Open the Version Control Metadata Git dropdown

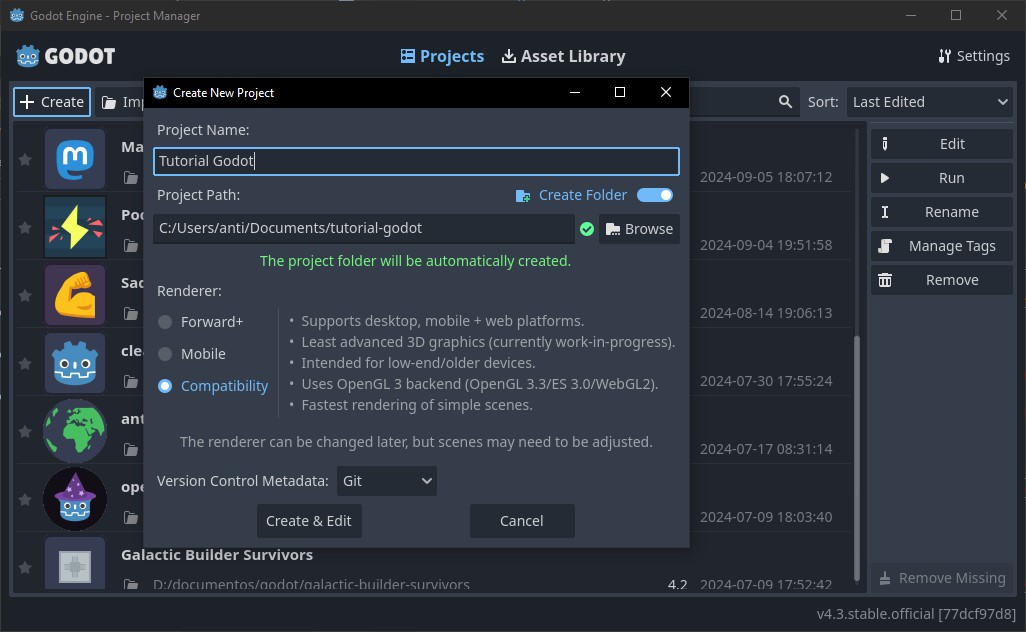[x=386, y=481]
